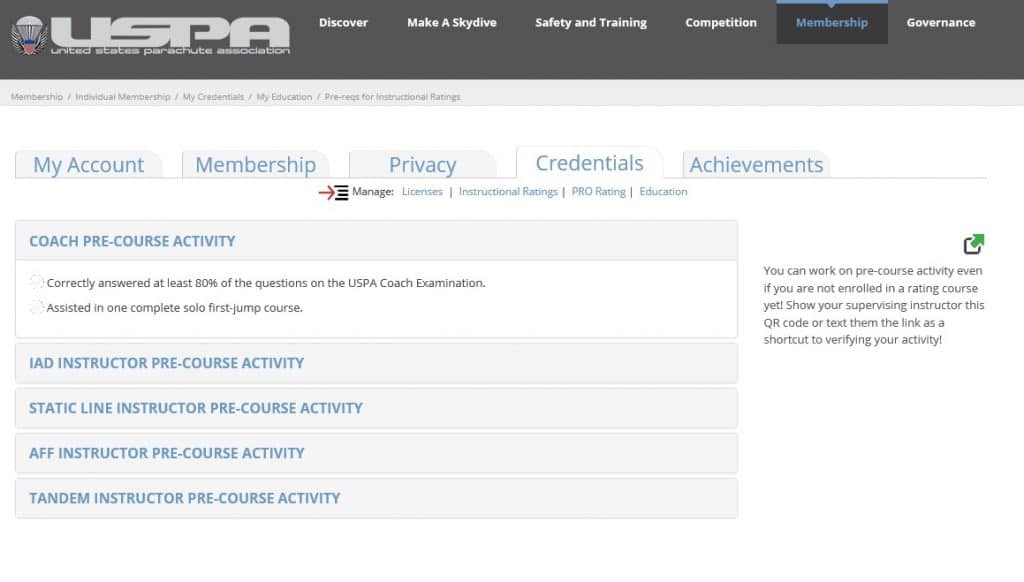Switch to the My Account tab
This screenshot has width=1024, height=582.
(89, 165)
